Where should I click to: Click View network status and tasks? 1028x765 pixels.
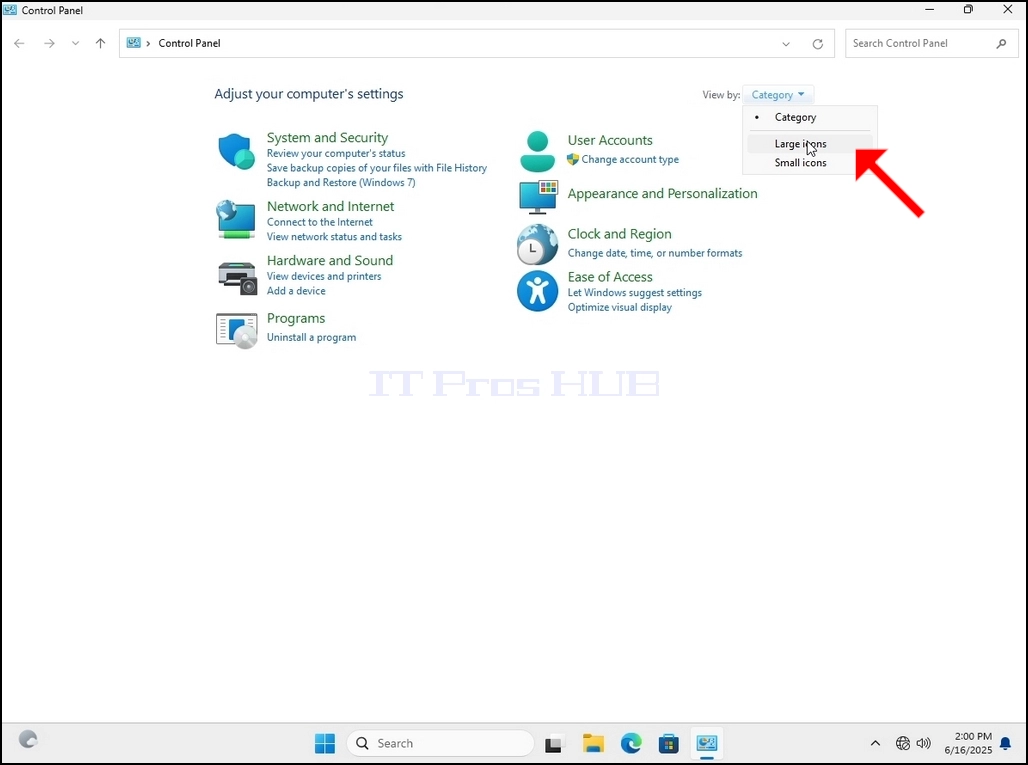click(x=334, y=237)
